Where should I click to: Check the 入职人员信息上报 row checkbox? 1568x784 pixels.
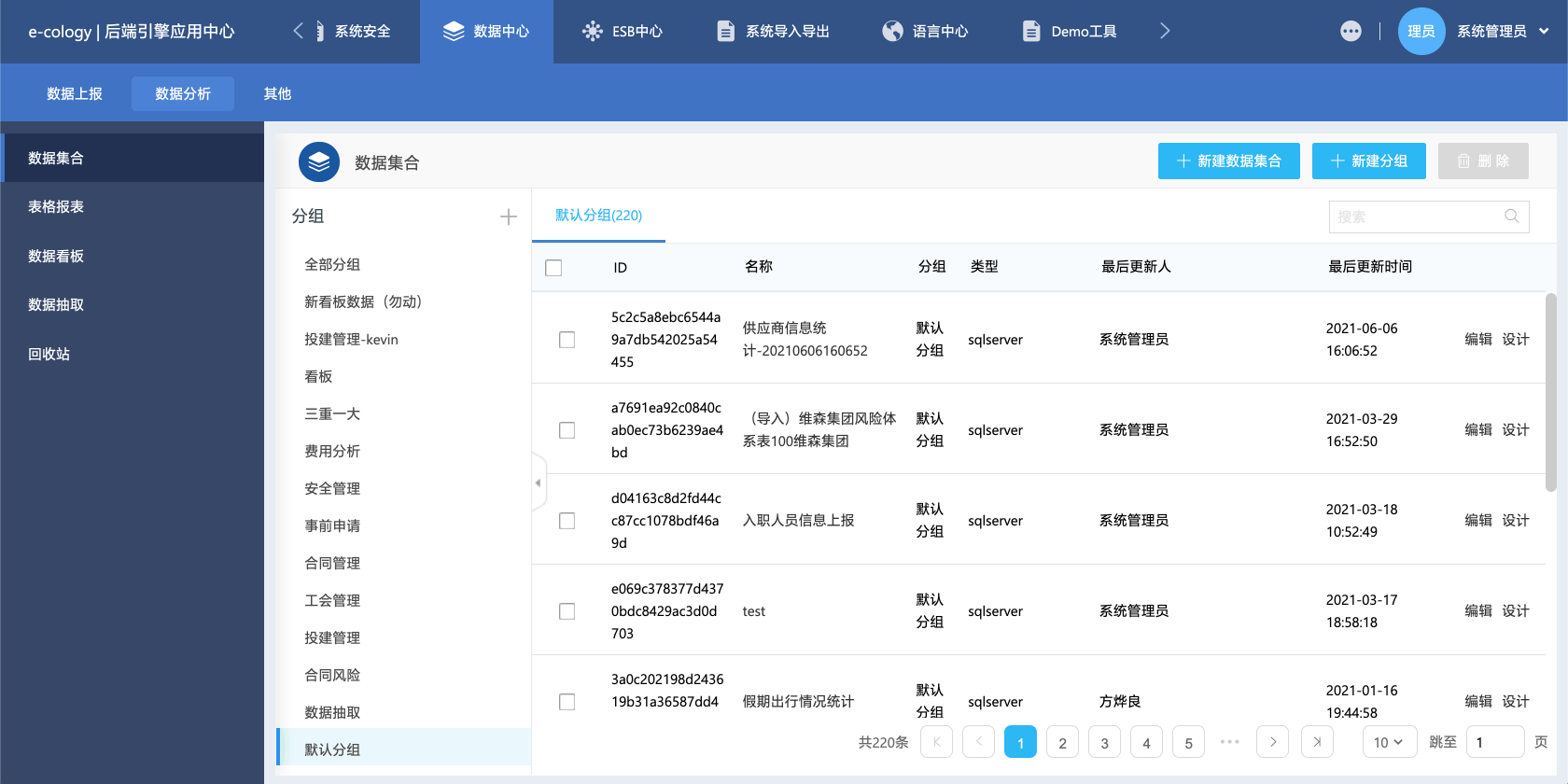click(567, 521)
